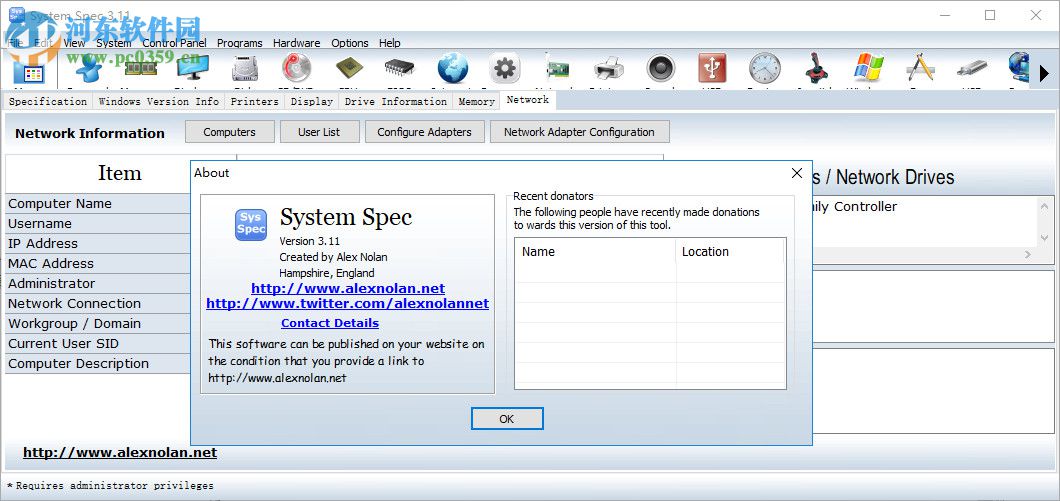Open alexnolan.net link at window bottom
Screen dimensions: 1060x501
pos(120,452)
